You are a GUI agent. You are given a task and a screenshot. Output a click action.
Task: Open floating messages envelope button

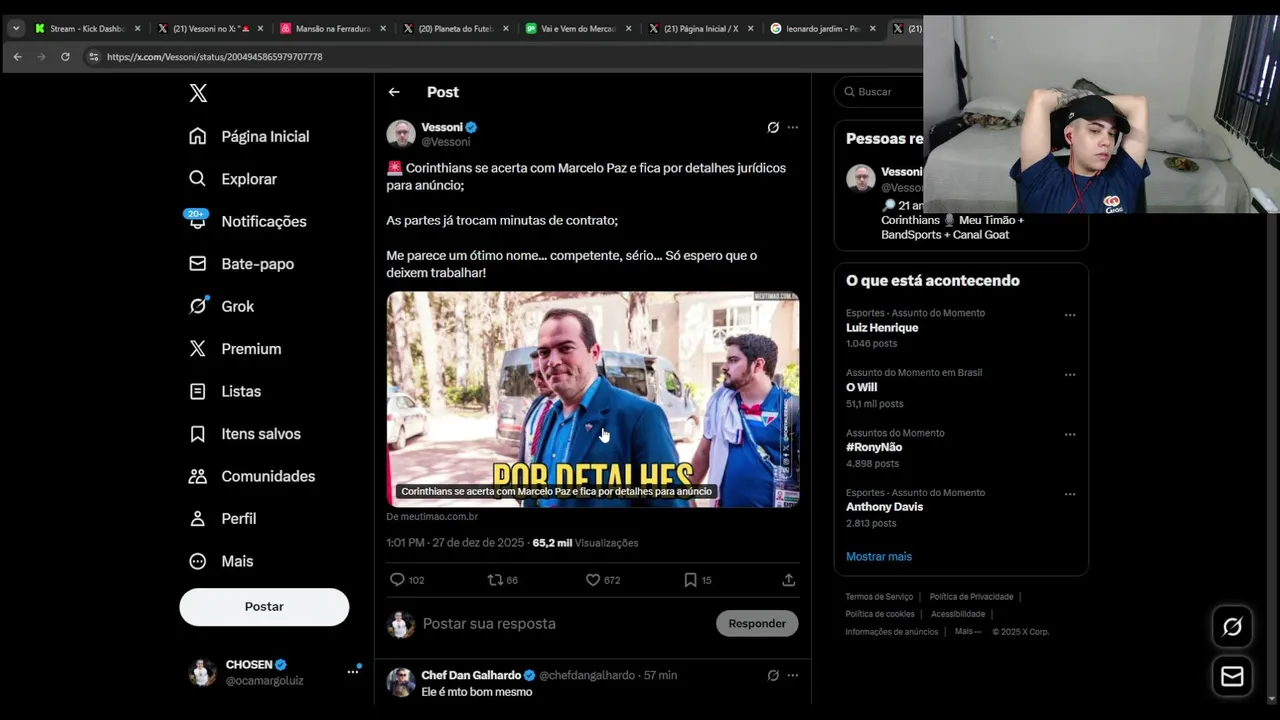pyautogui.click(x=1232, y=677)
